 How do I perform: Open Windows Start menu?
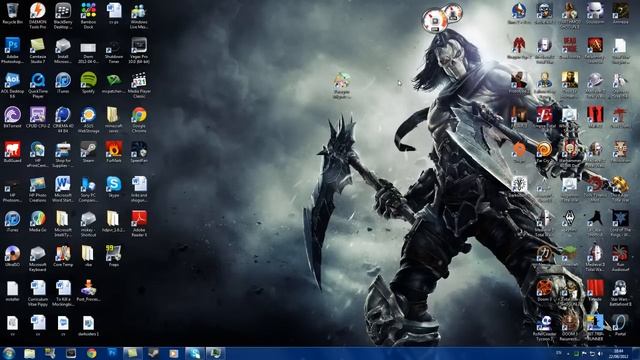pos(8,353)
